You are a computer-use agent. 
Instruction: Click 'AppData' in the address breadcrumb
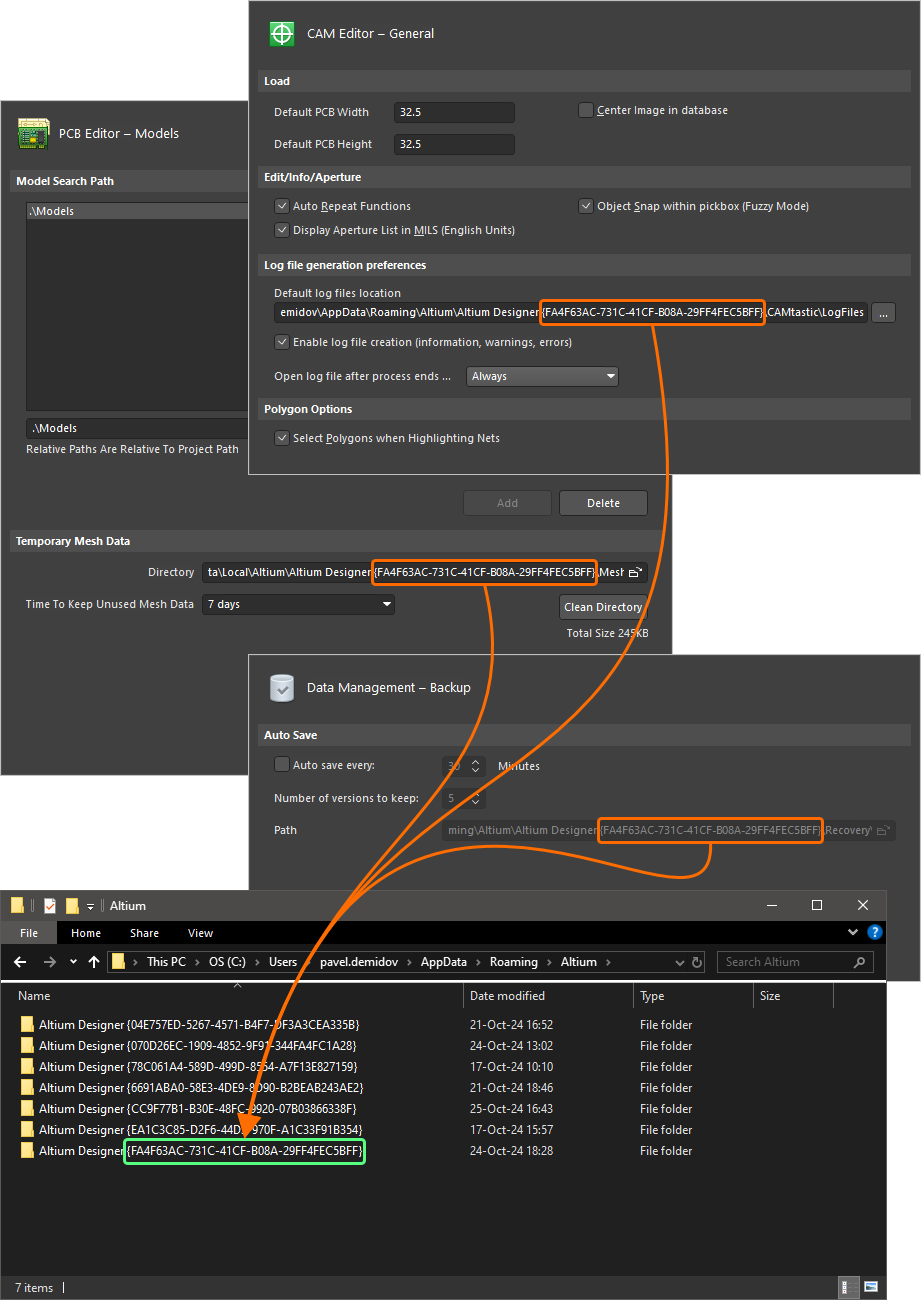click(443, 962)
